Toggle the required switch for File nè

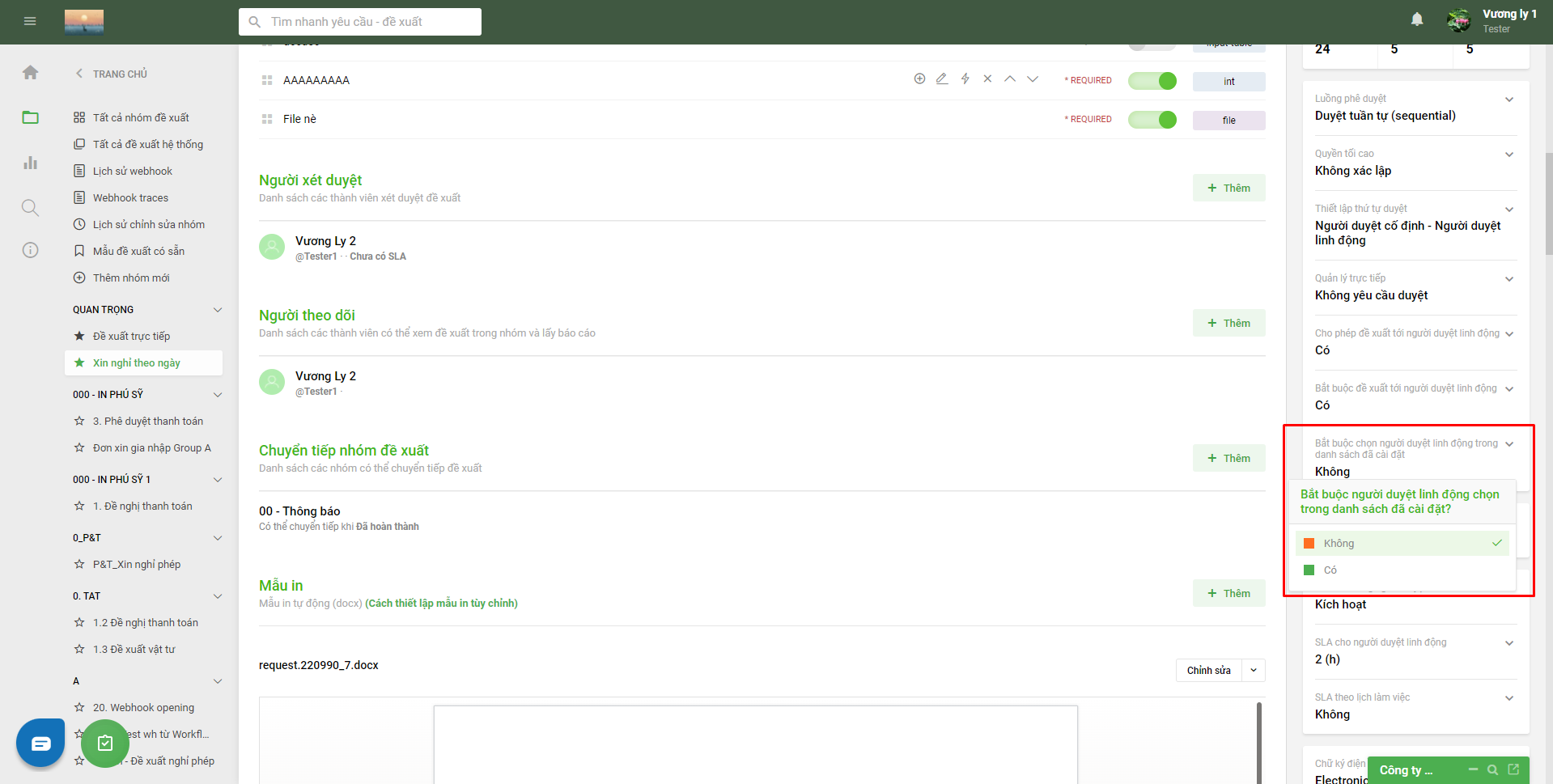pyautogui.click(x=1152, y=120)
